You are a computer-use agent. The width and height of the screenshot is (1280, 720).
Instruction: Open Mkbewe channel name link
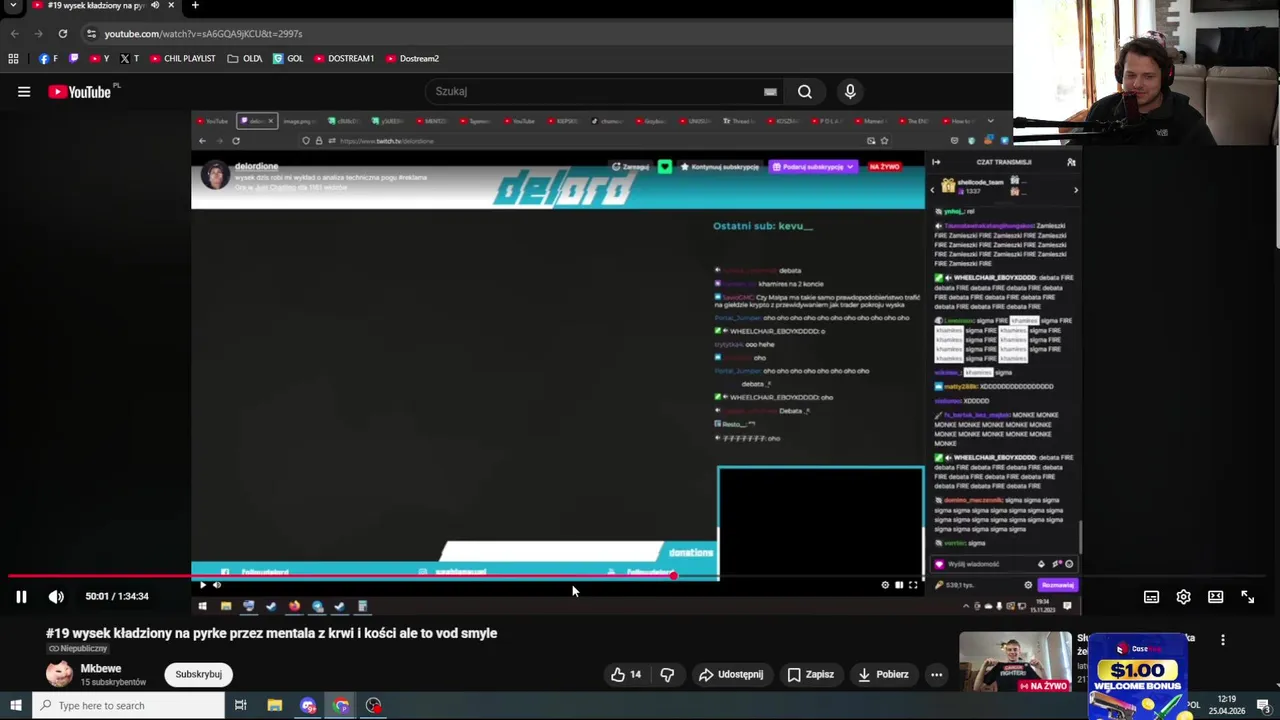101,668
